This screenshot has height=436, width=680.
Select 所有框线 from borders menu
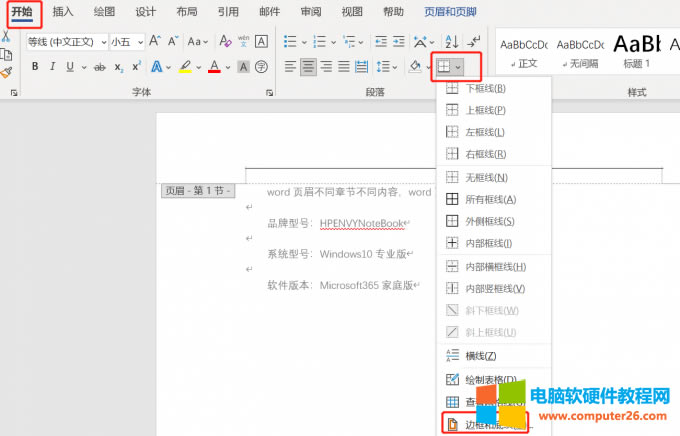point(490,199)
